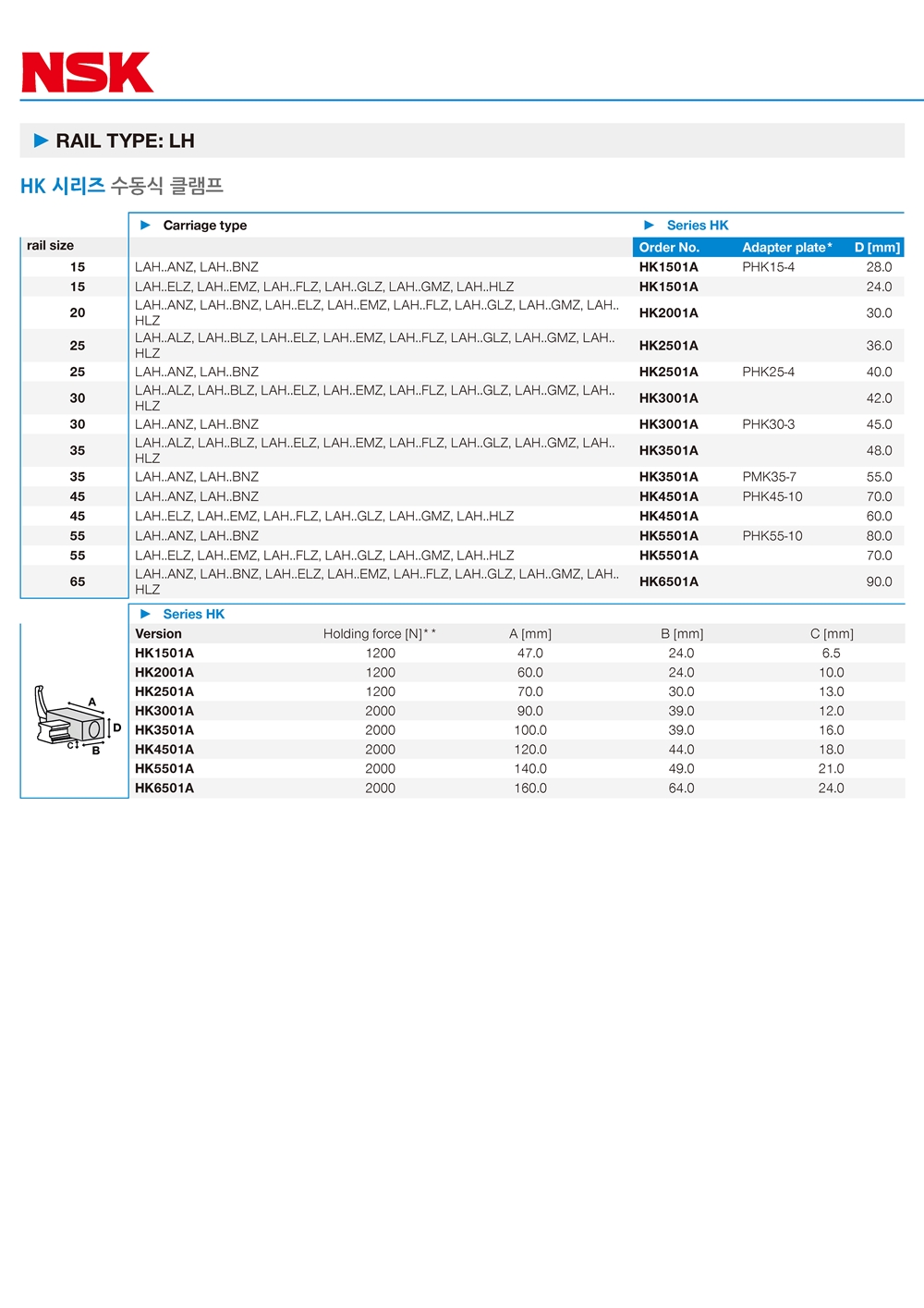Click the D value 45.0

pos(879,424)
